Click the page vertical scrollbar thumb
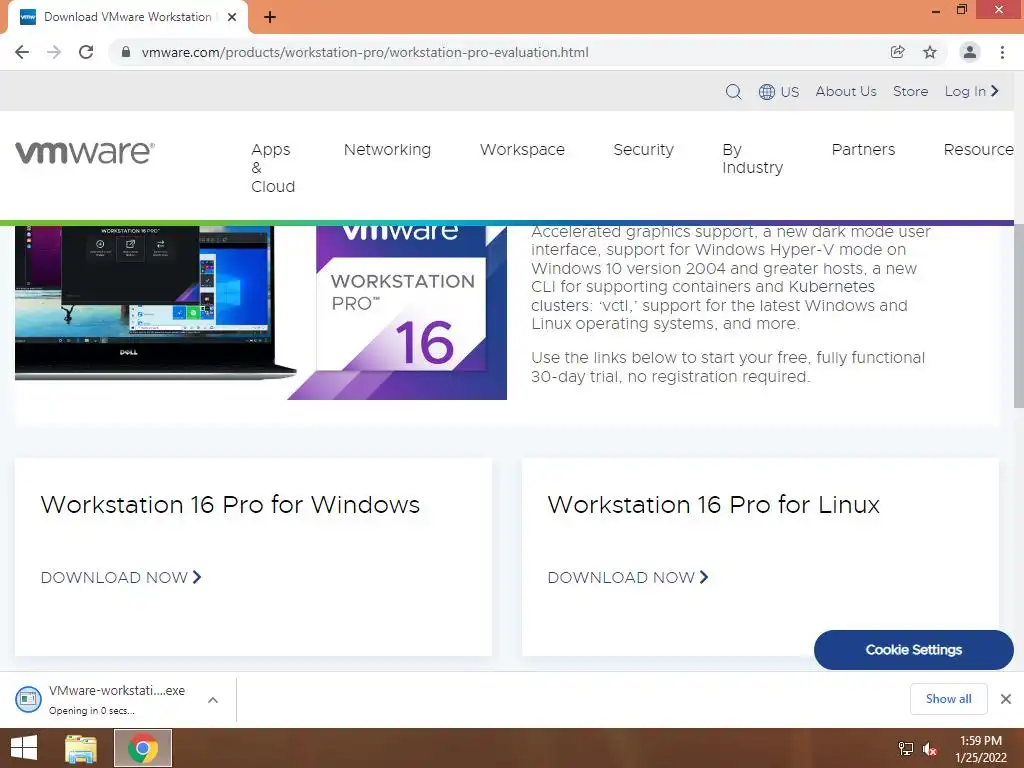 pyautogui.click(x=1018, y=317)
